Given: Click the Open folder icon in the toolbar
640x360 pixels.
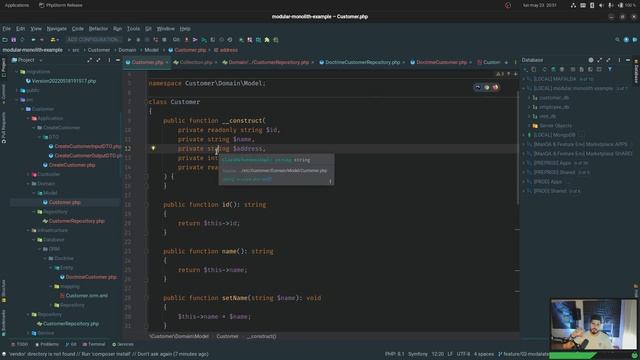Looking at the screenshot, I should (x=5, y=40).
